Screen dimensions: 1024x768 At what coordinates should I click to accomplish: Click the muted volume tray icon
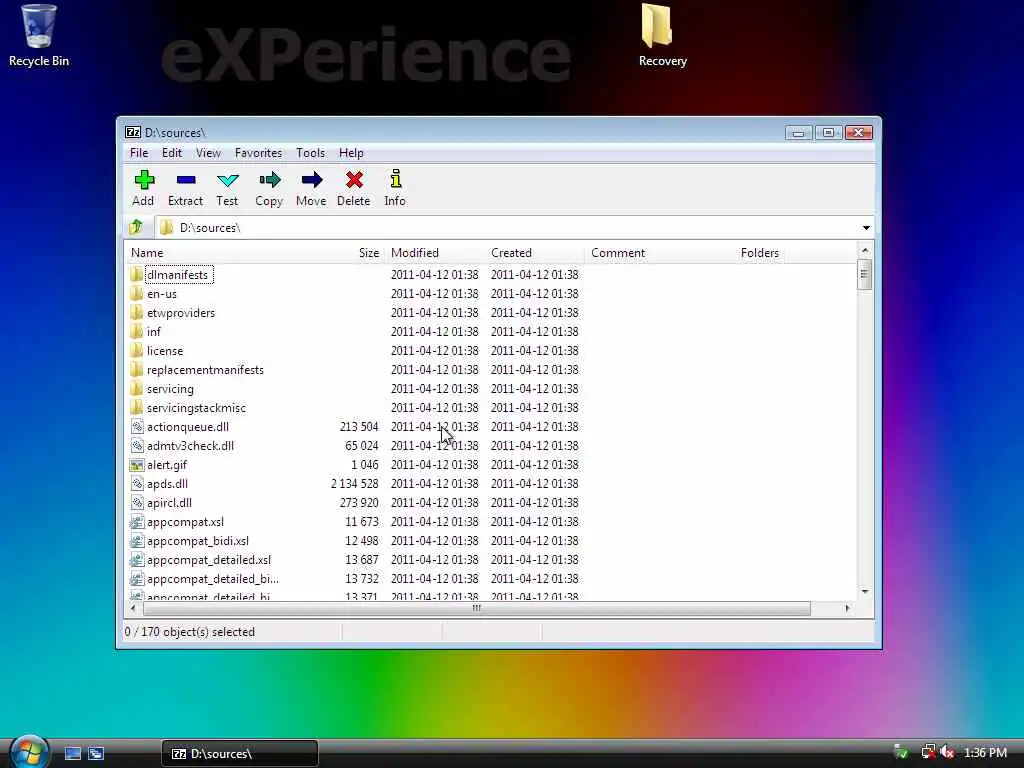tap(948, 752)
